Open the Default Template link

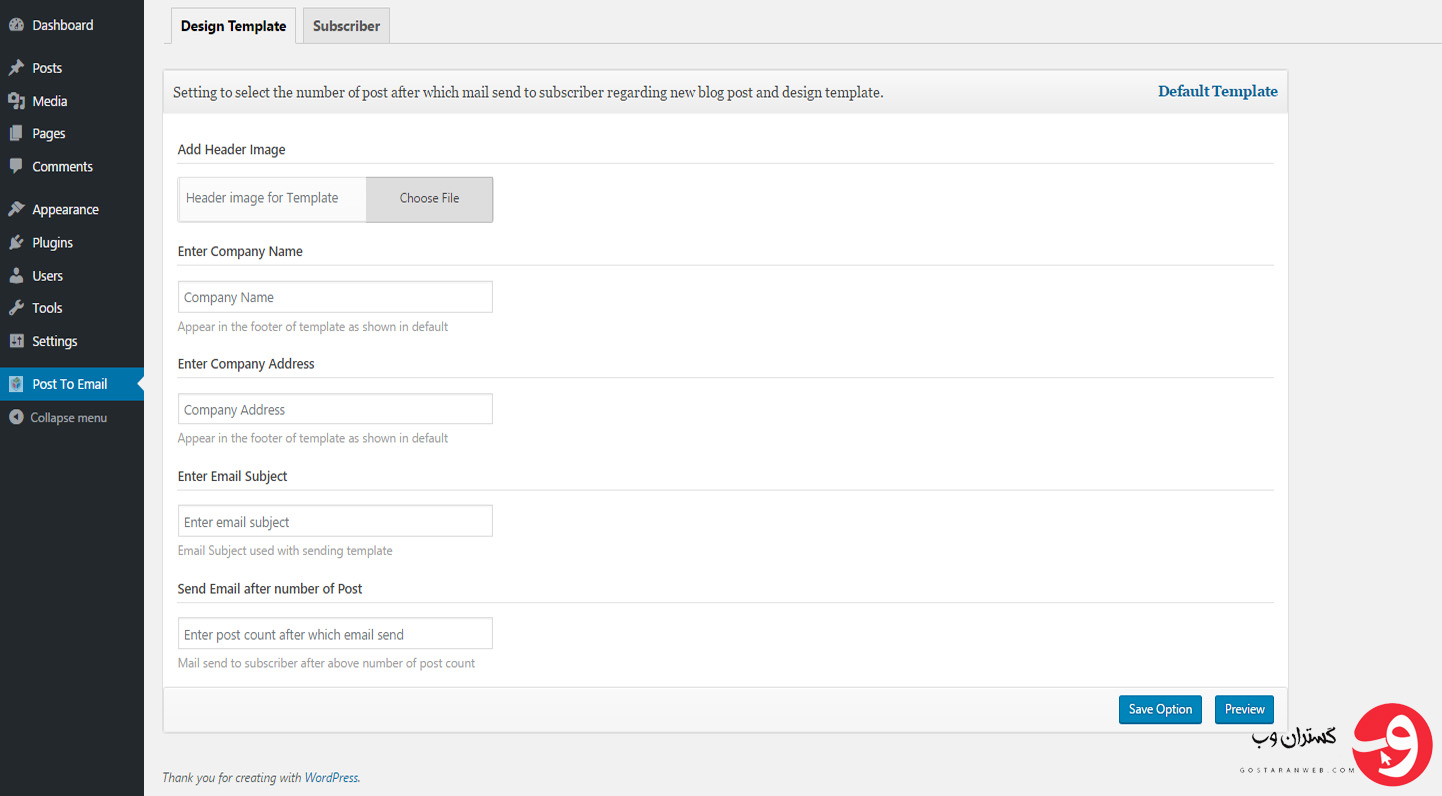[1217, 91]
